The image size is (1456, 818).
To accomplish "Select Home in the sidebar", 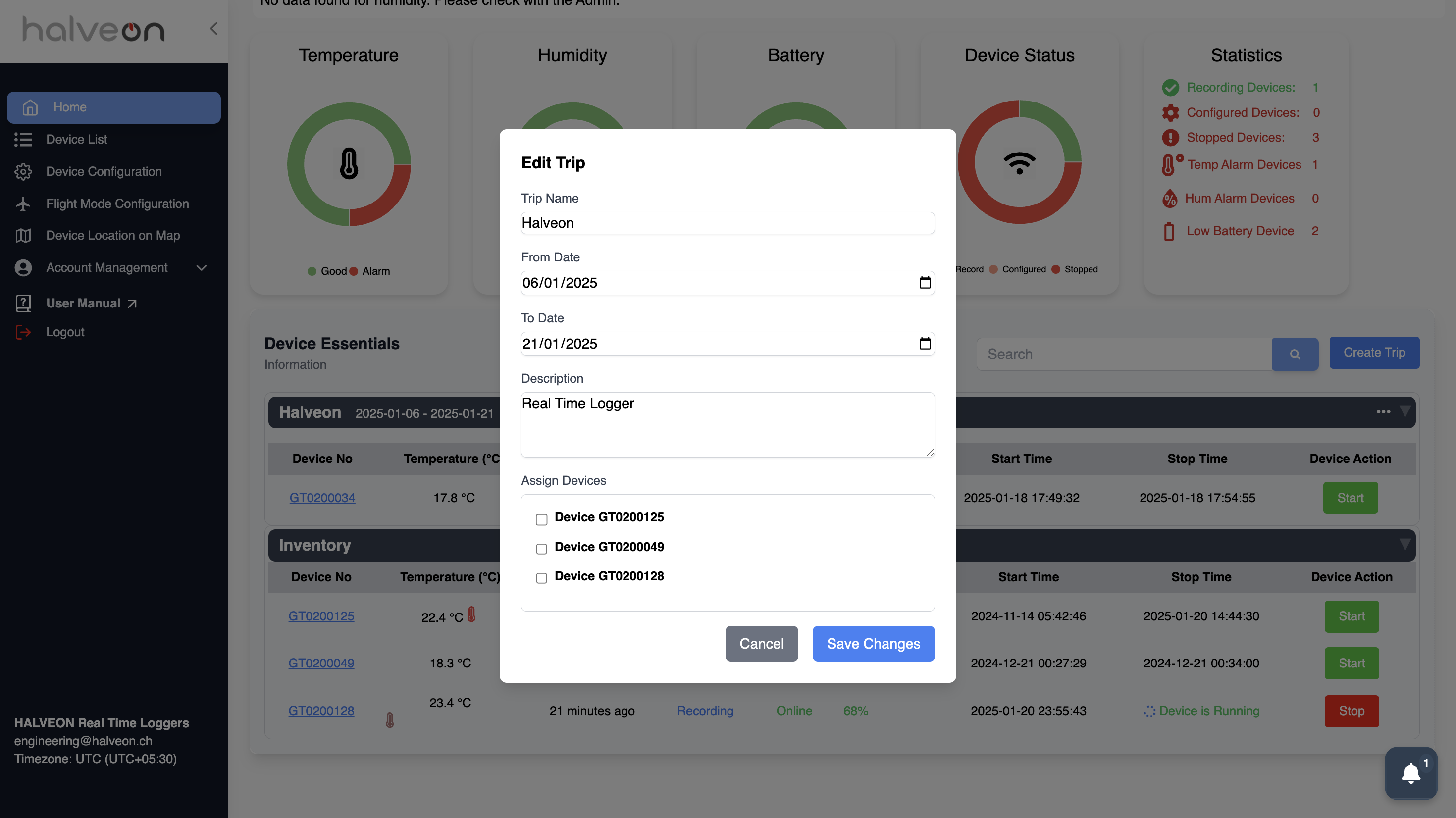I will pyautogui.click(x=113, y=107).
